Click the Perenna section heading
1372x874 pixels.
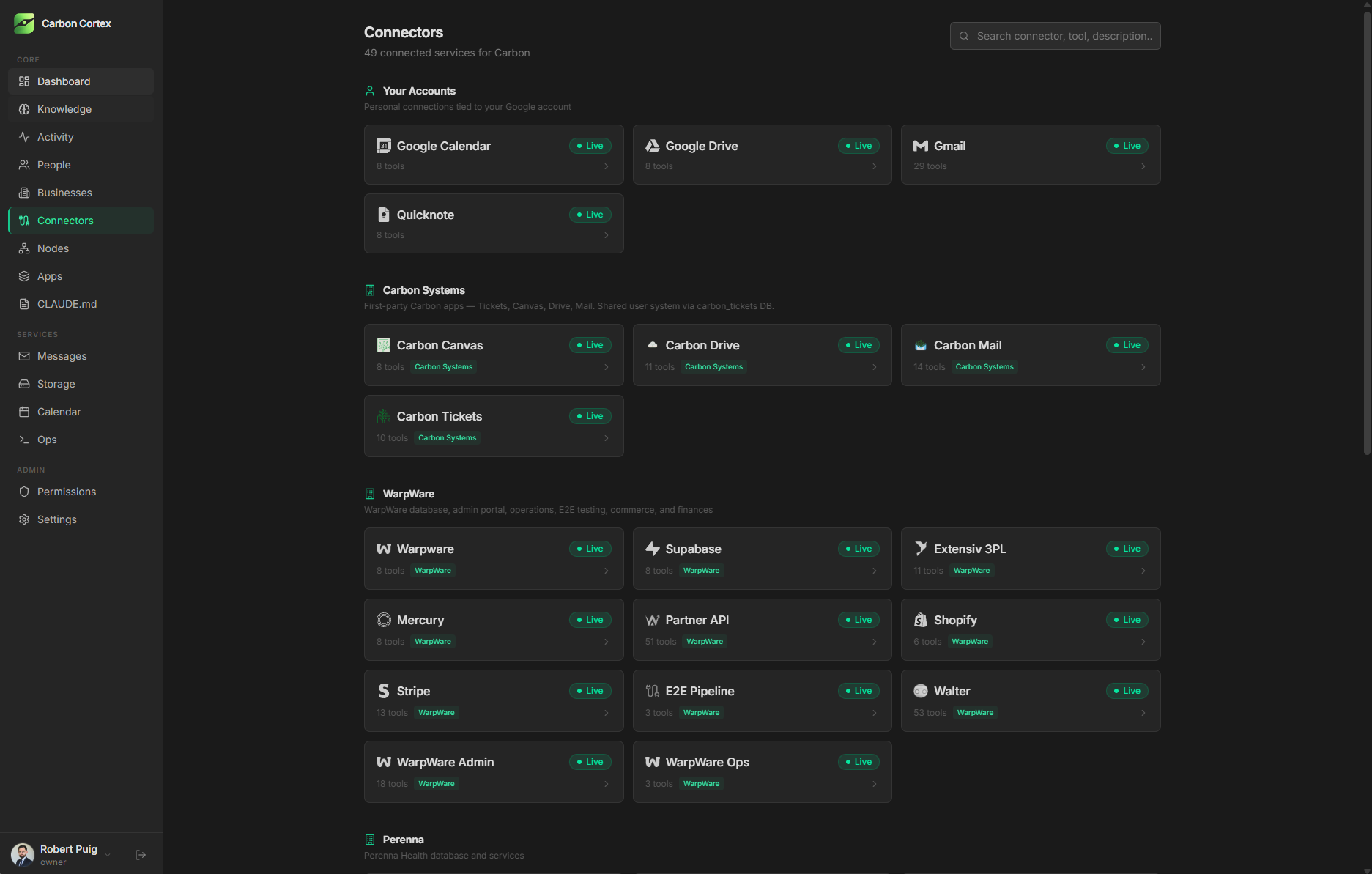403,840
